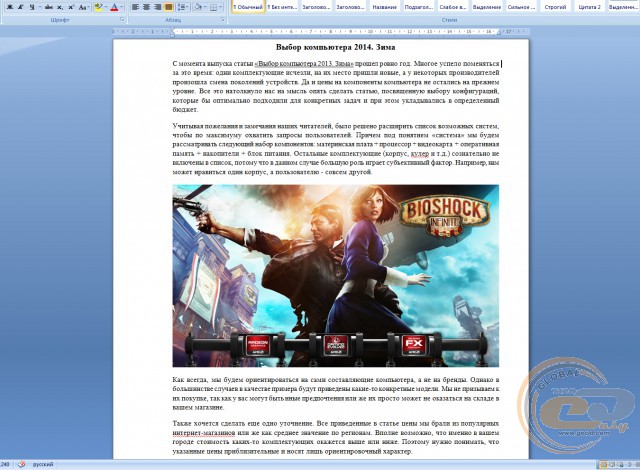
Task: Click the first line indent marker on ruler
Action: pos(173,30)
